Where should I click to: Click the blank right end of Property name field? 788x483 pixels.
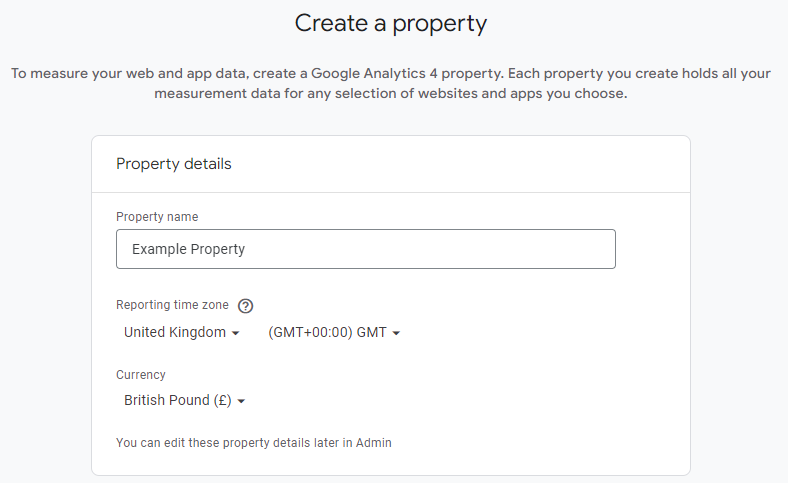(553, 249)
